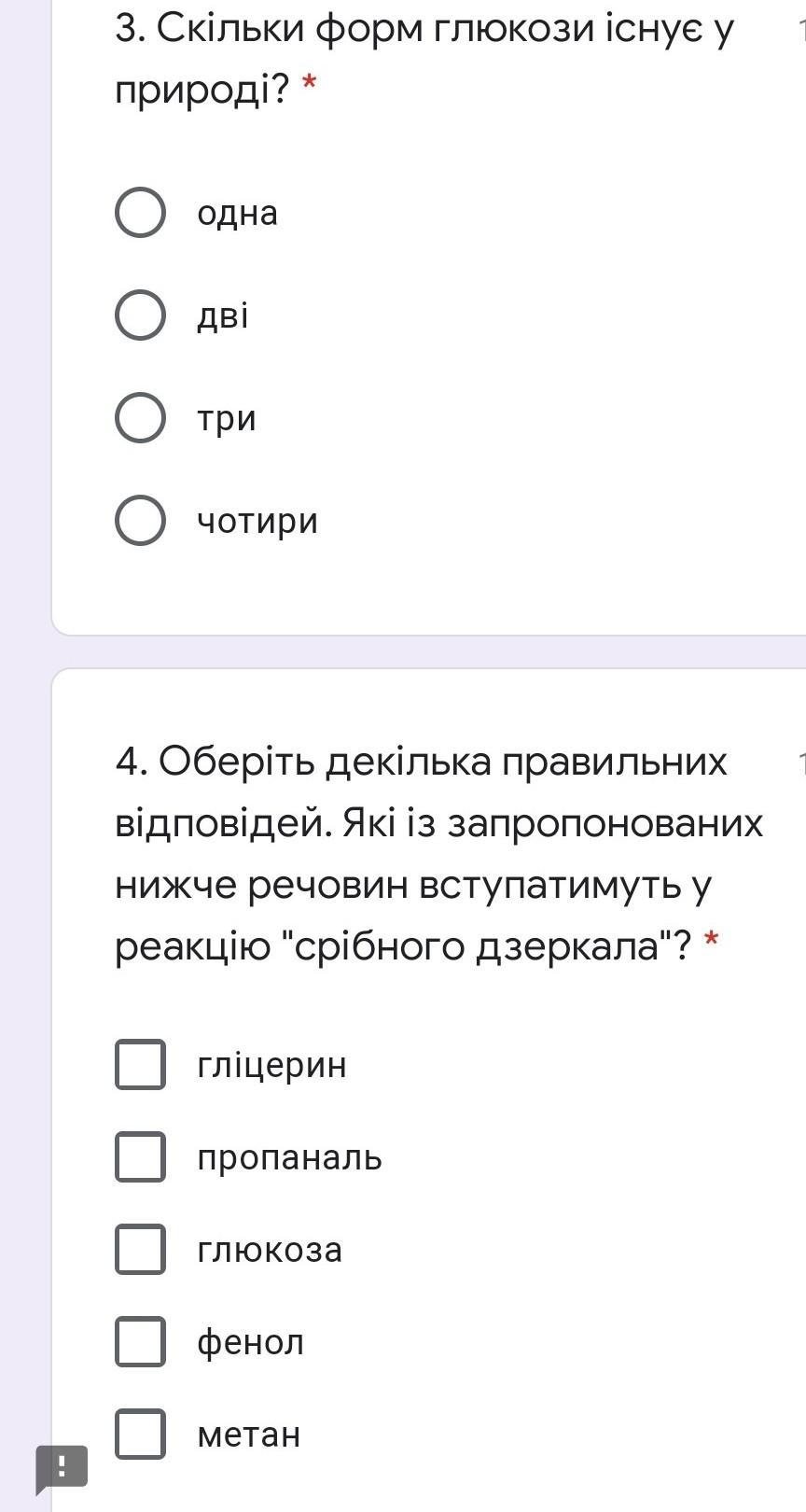806x1512 pixels.
Task: Select the 'одна' radio button
Action: pos(140,213)
